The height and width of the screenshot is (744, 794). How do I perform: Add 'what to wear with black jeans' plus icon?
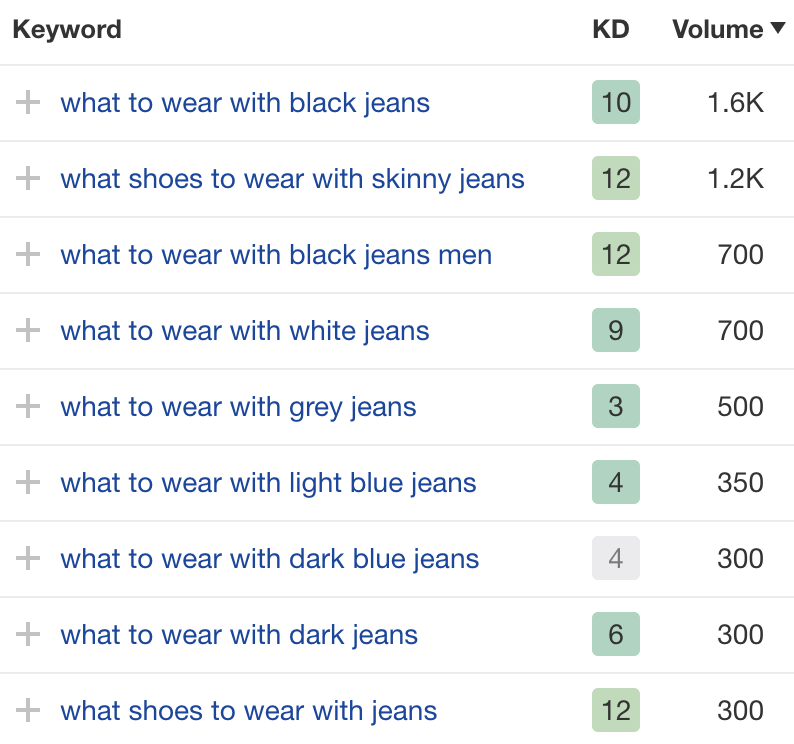[28, 102]
